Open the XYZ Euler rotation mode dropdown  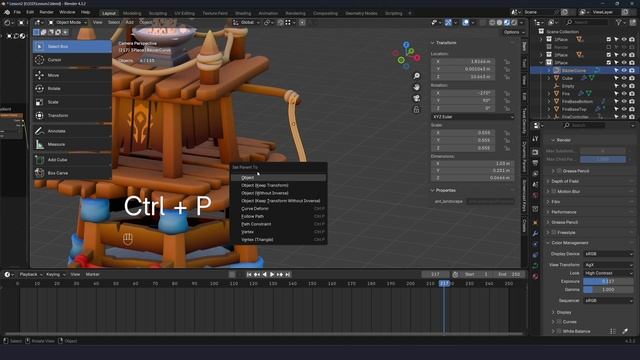tap(472, 117)
